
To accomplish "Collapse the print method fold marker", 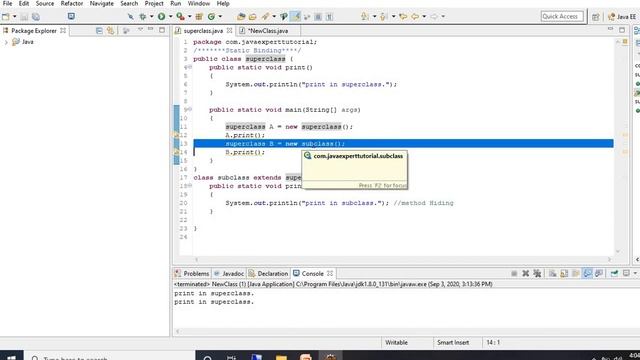I will click(190, 67).
